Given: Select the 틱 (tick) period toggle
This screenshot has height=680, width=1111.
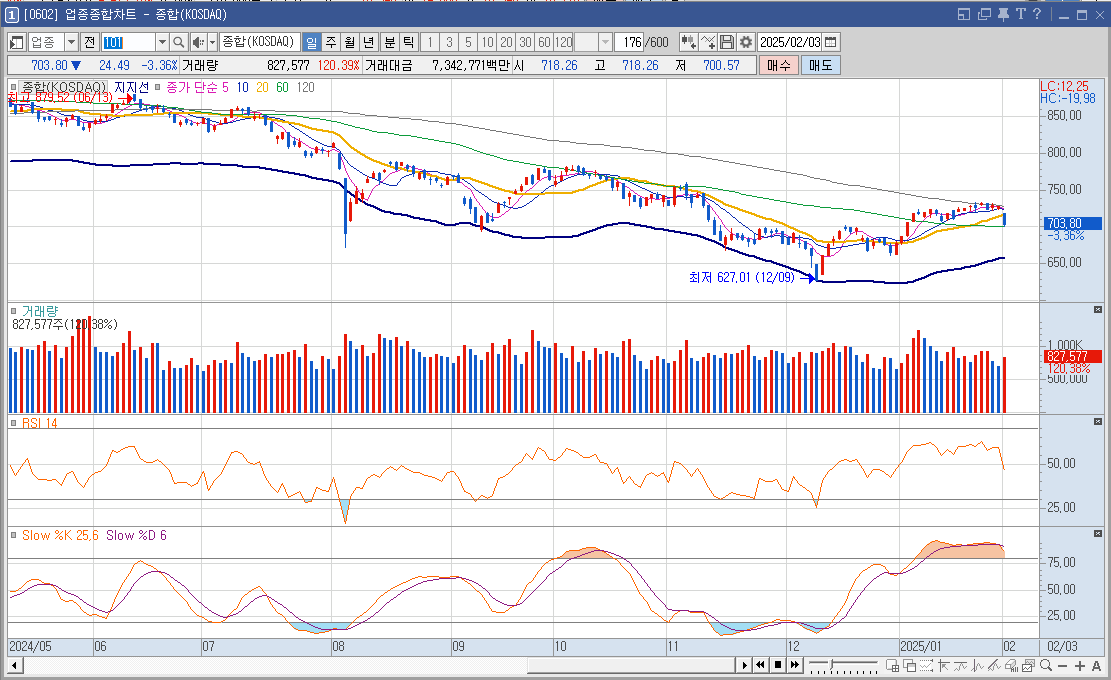Looking at the screenshot, I should [409, 42].
